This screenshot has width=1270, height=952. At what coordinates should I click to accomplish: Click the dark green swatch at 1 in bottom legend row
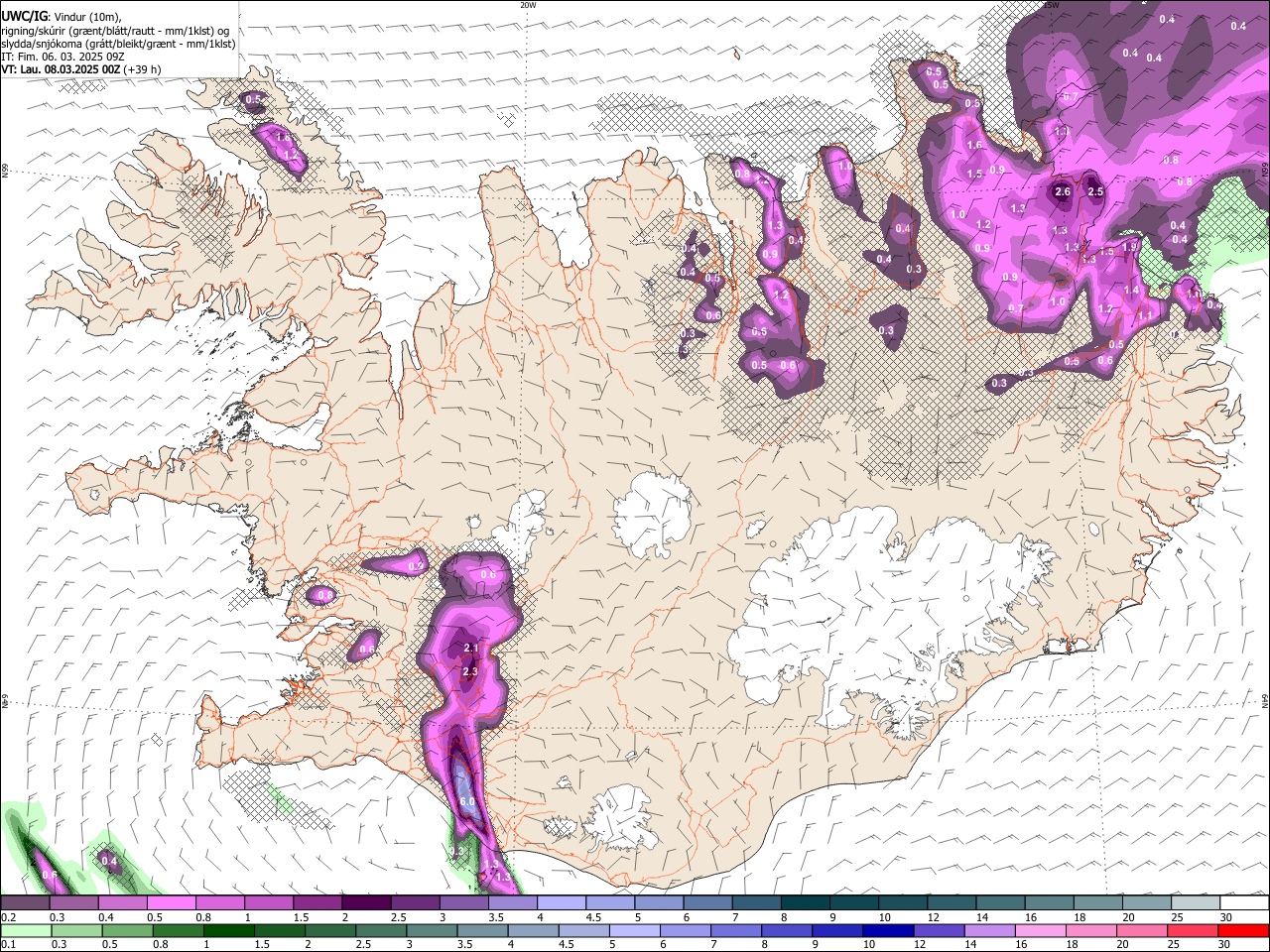228,931
